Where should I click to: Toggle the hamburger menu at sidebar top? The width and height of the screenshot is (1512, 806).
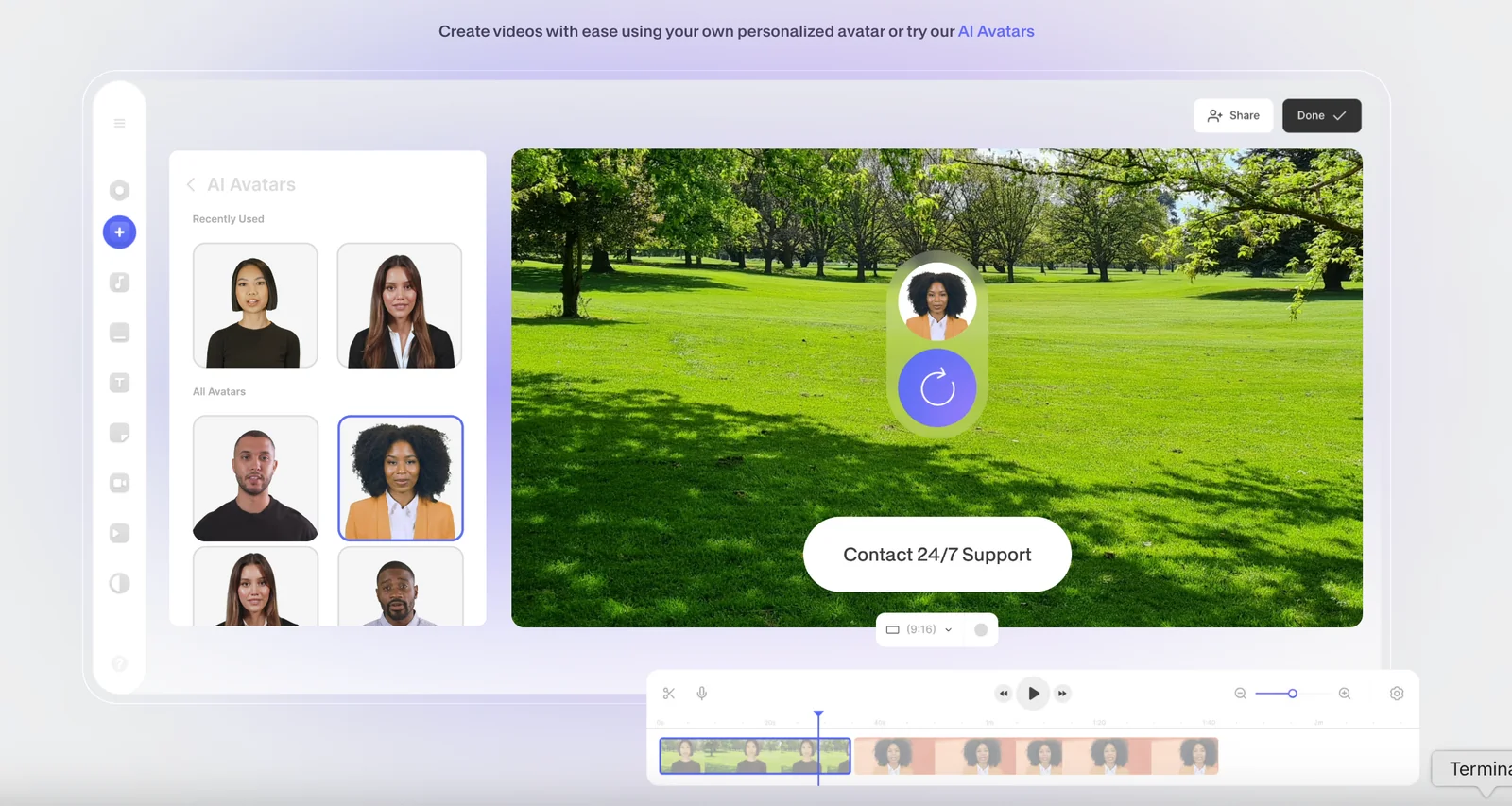click(x=119, y=124)
